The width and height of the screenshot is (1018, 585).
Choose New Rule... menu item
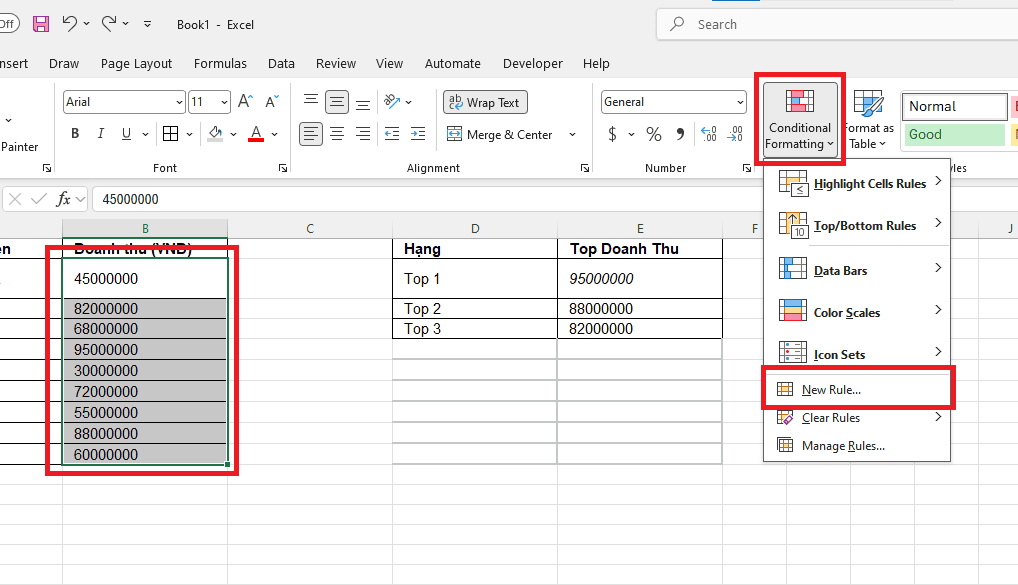[858, 390]
